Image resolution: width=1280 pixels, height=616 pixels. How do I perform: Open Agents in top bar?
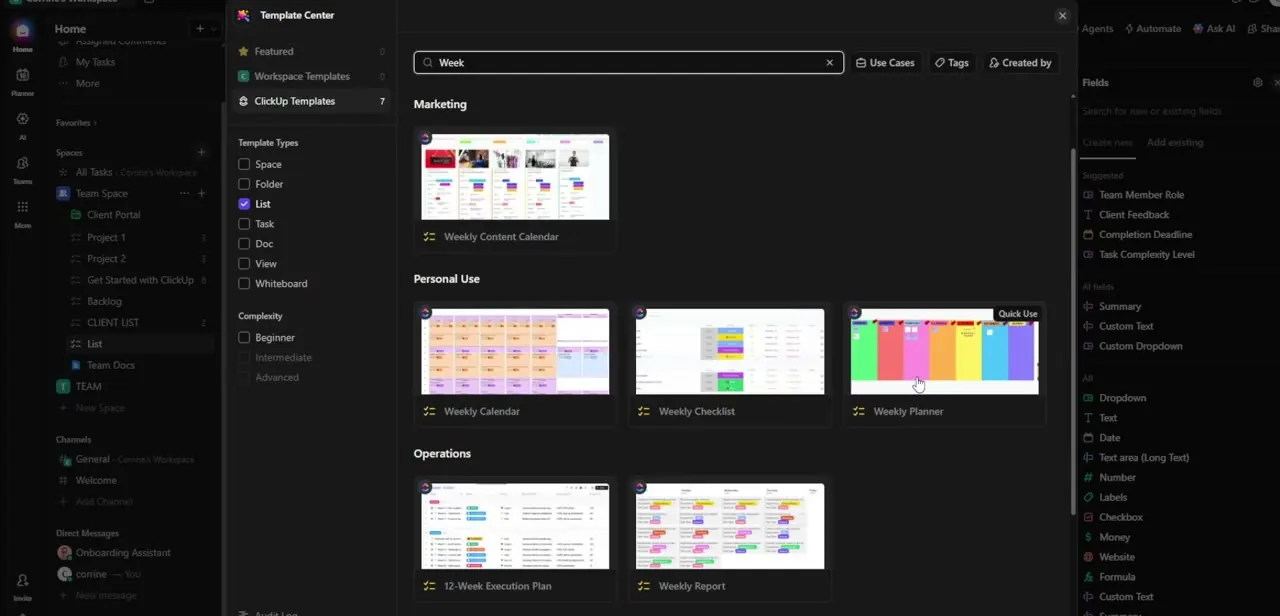[1097, 29]
